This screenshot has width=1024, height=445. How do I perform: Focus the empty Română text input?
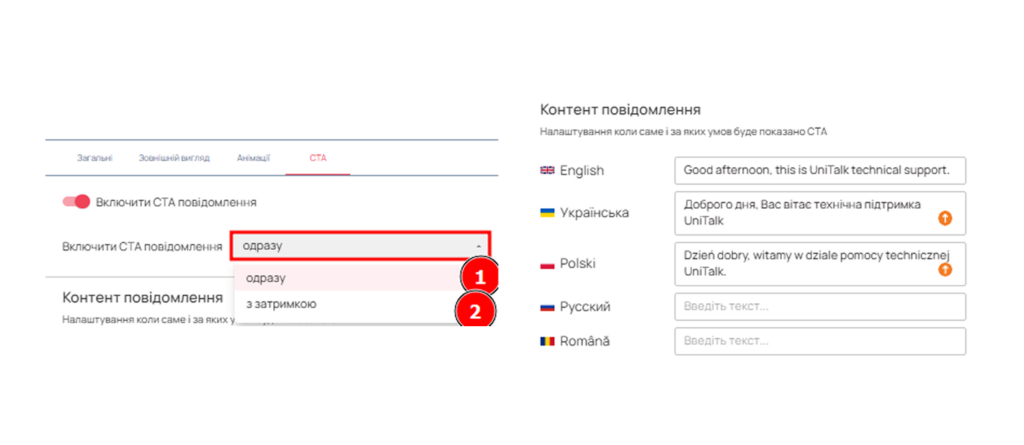point(820,341)
